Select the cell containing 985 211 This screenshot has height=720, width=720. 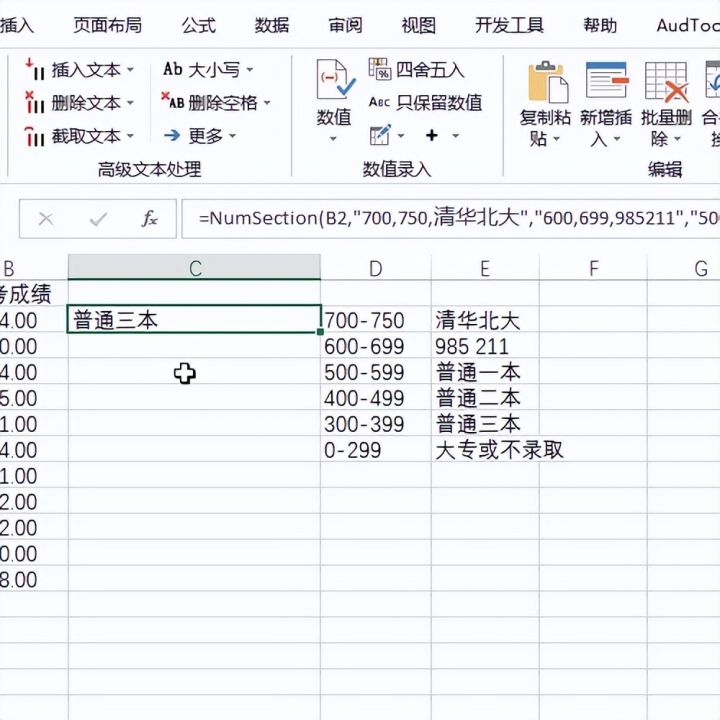click(x=485, y=346)
